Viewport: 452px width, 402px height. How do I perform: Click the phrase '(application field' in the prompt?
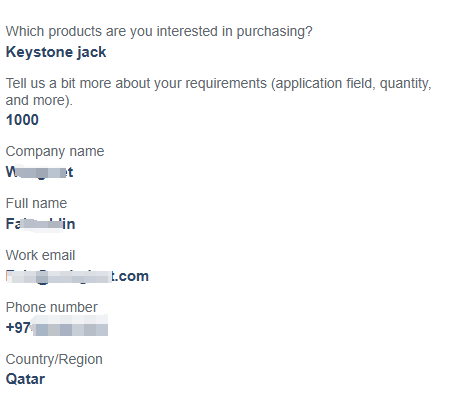[323, 83]
